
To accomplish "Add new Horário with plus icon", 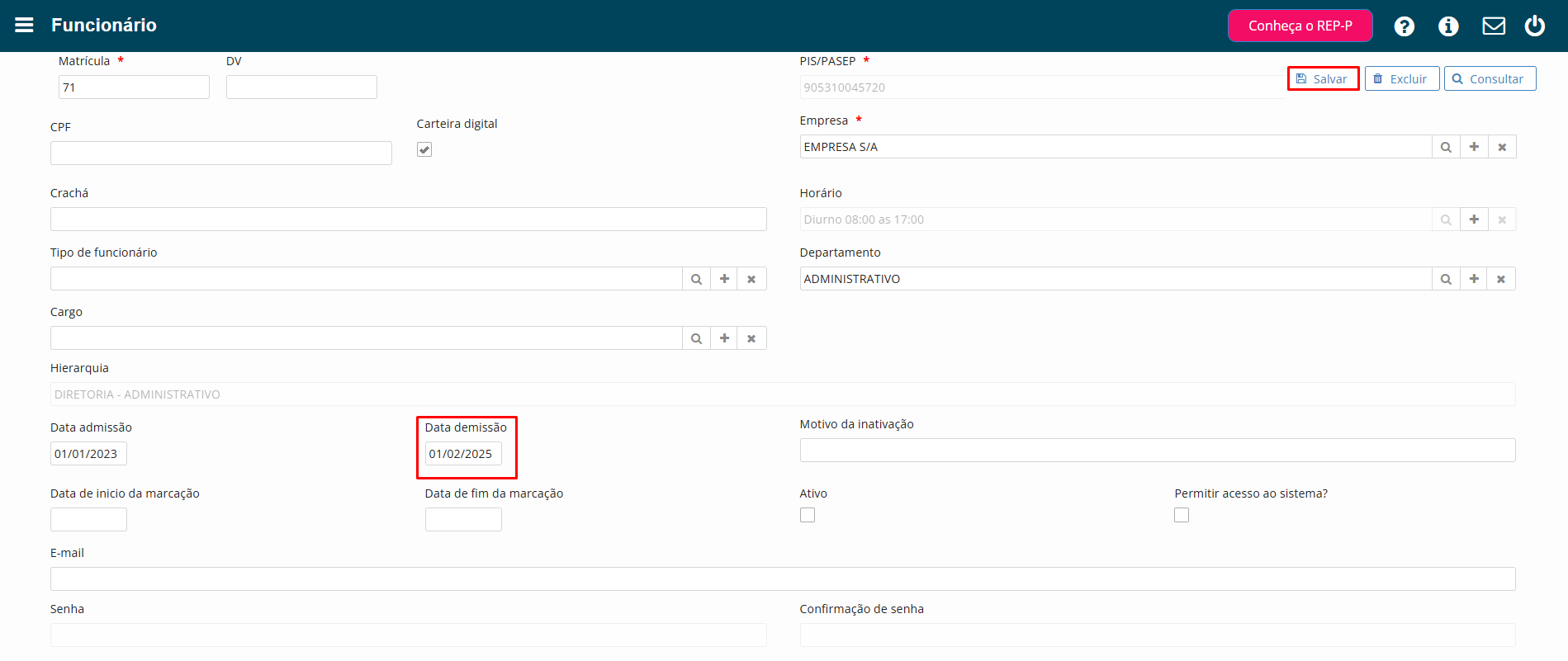I will click(x=1474, y=220).
